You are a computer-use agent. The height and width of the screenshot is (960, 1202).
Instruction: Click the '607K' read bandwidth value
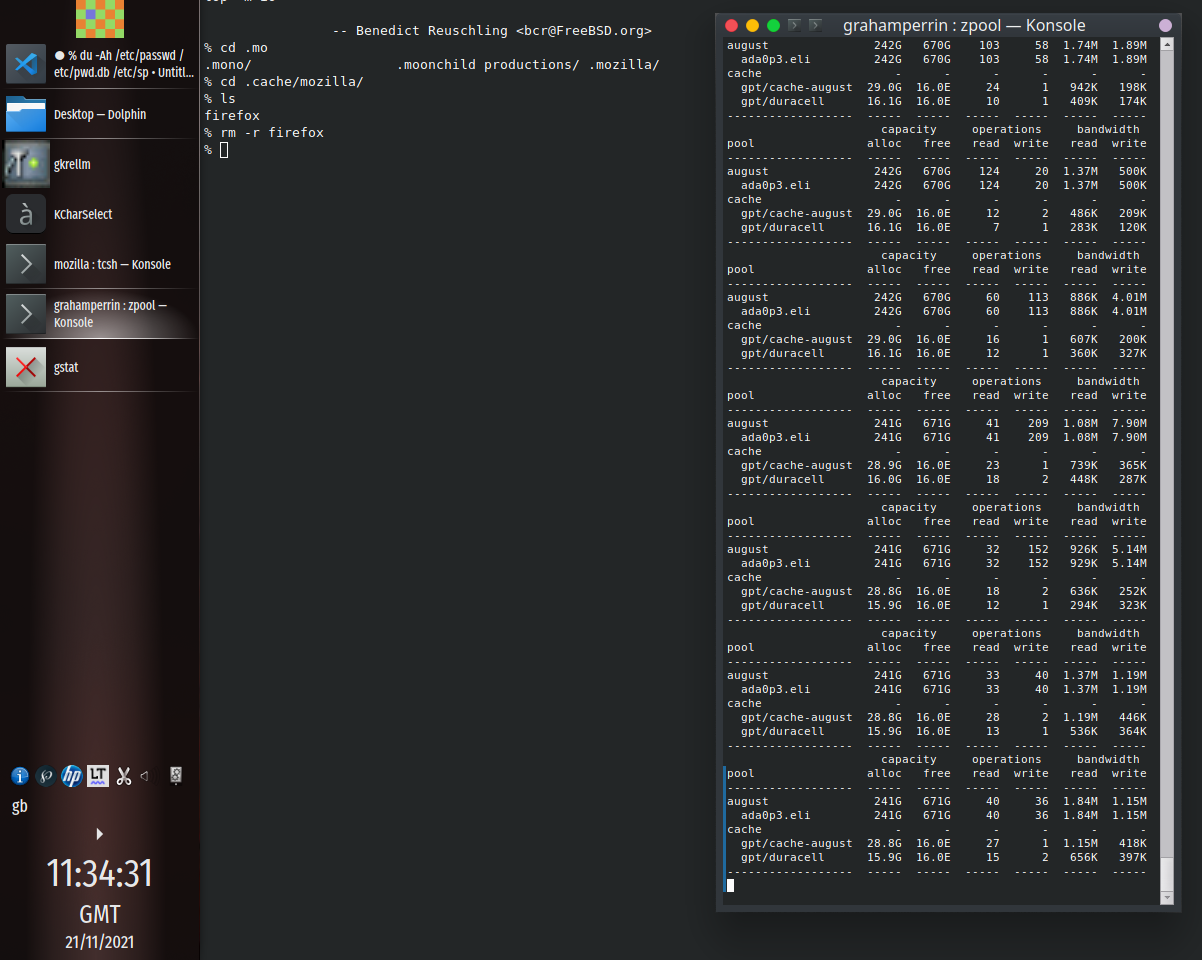point(1084,339)
